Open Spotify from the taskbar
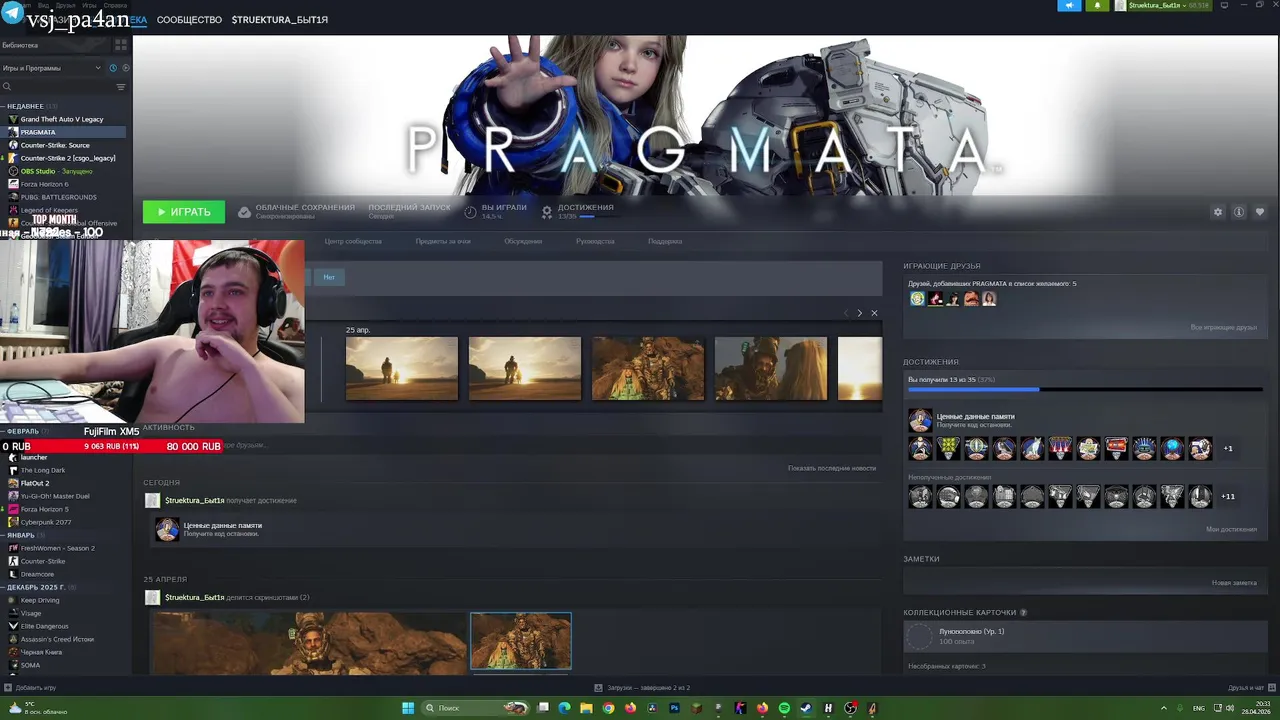The height and width of the screenshot is (720, 1280). click(784, 708)
